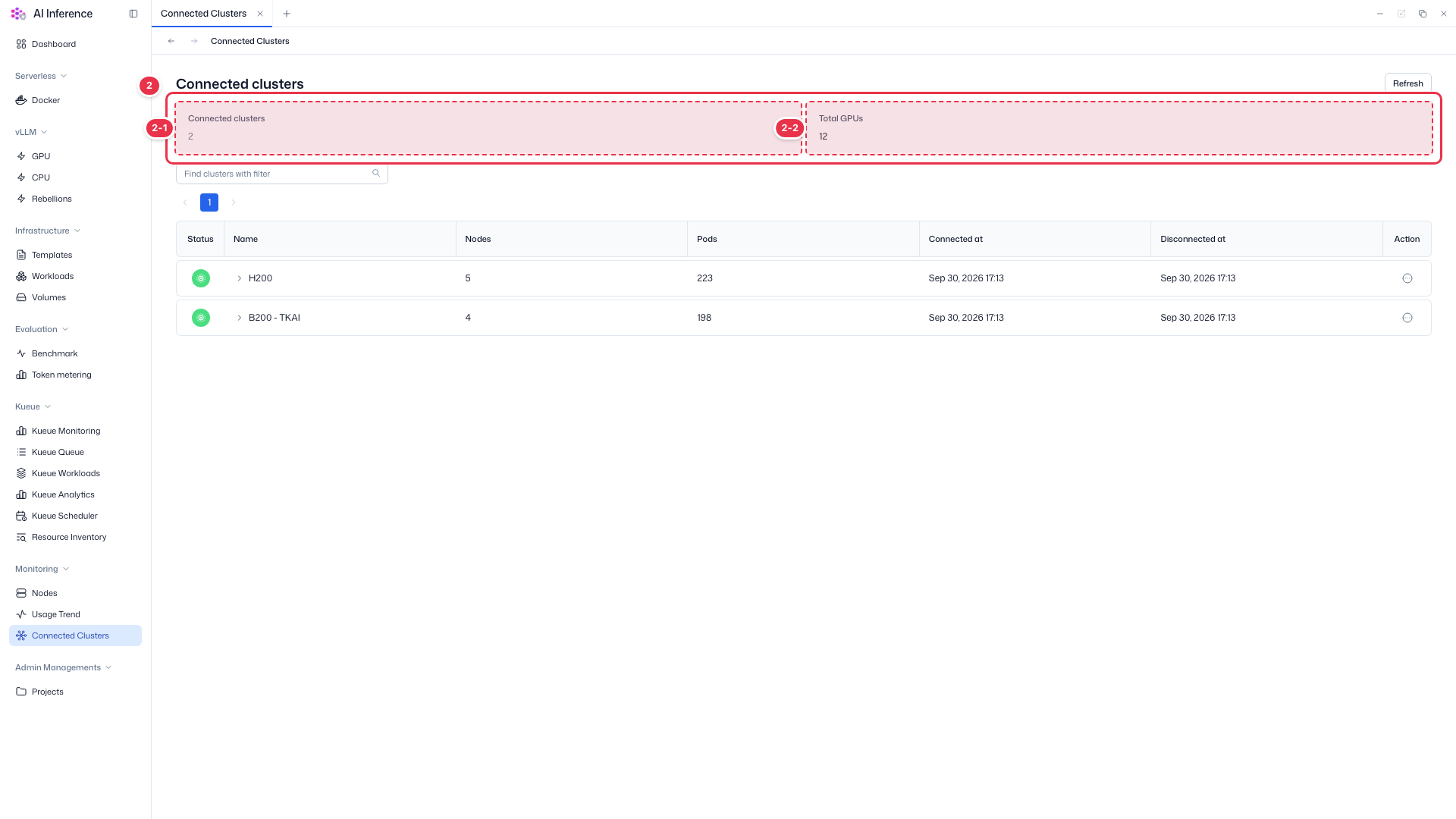1456x819 pixels.
Task: Click the Find clusters filter field
Action: [x=282, y=174]
